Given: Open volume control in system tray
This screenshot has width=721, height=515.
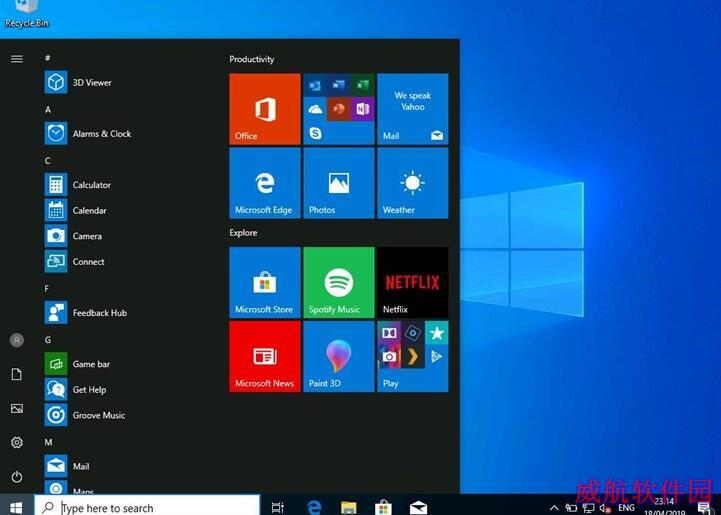Looking at the screenshot, I should click(x=605, y=508).
